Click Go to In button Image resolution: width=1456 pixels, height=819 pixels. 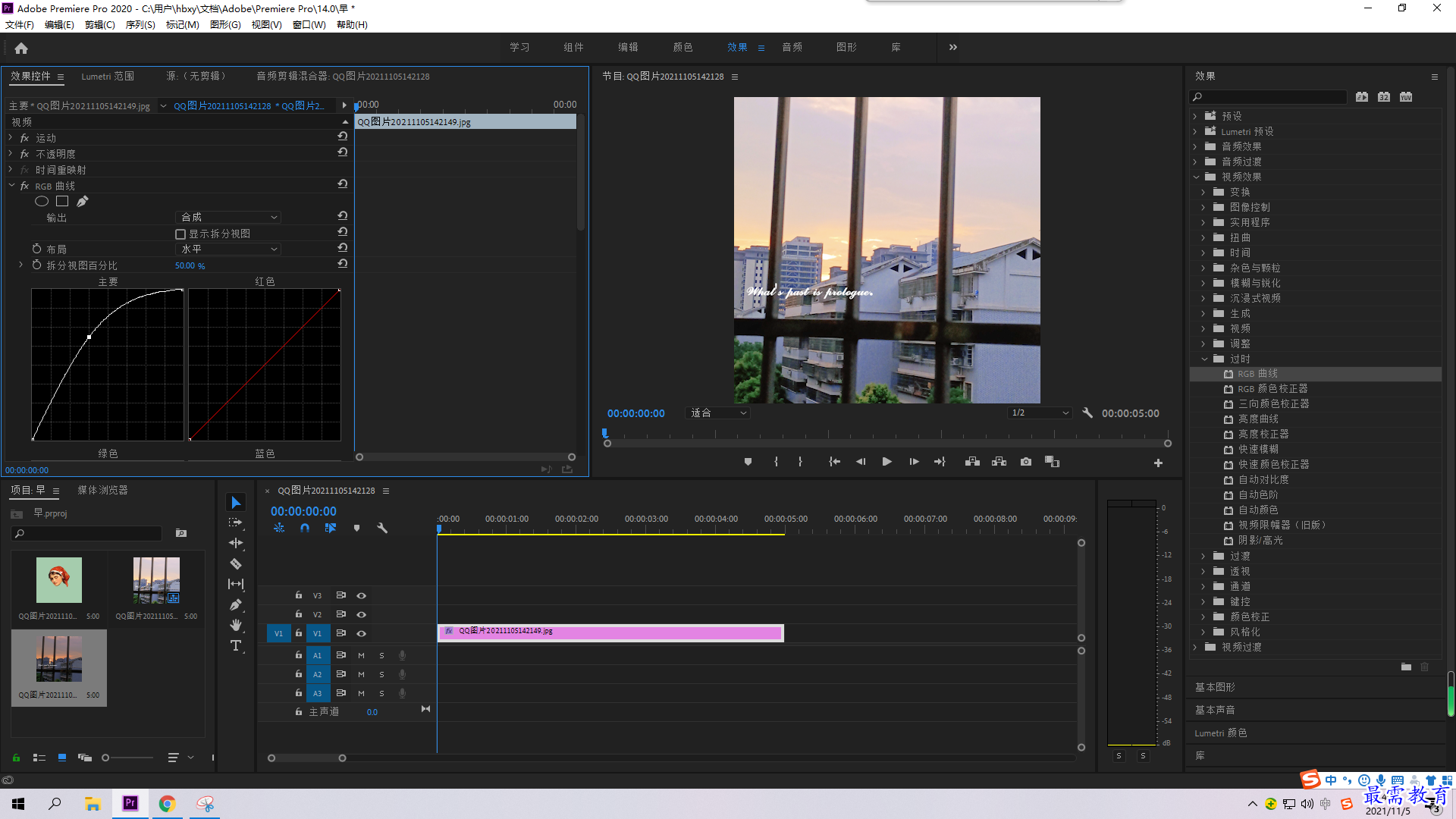tap(834, 462)
